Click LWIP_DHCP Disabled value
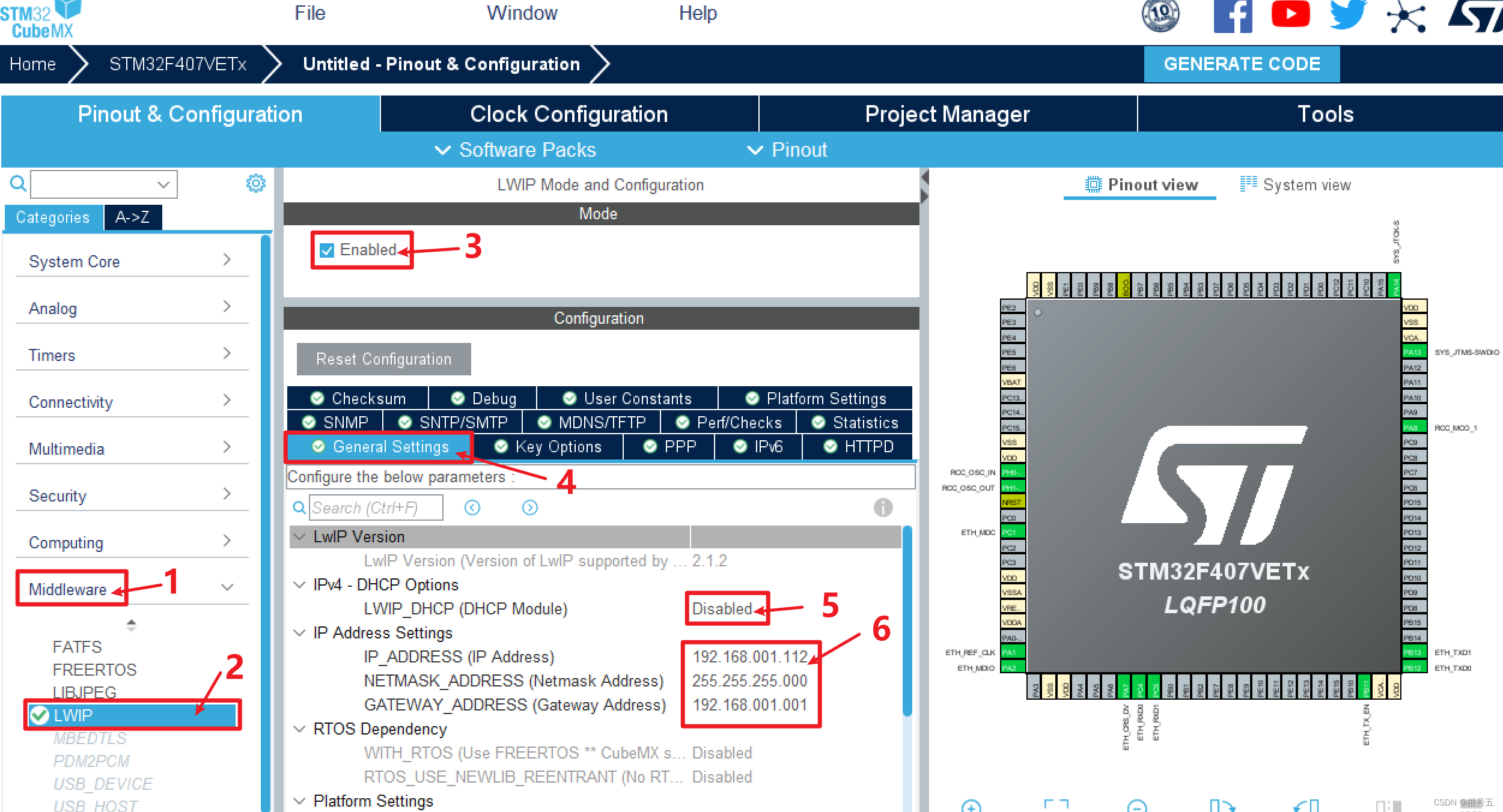 click(722, 608)
